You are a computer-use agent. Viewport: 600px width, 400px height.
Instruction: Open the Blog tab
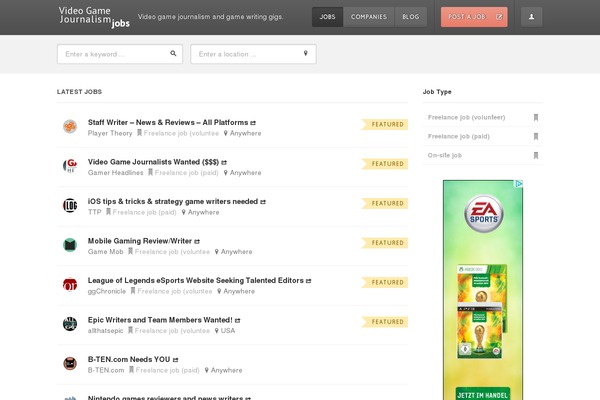(x=411, y=17)
